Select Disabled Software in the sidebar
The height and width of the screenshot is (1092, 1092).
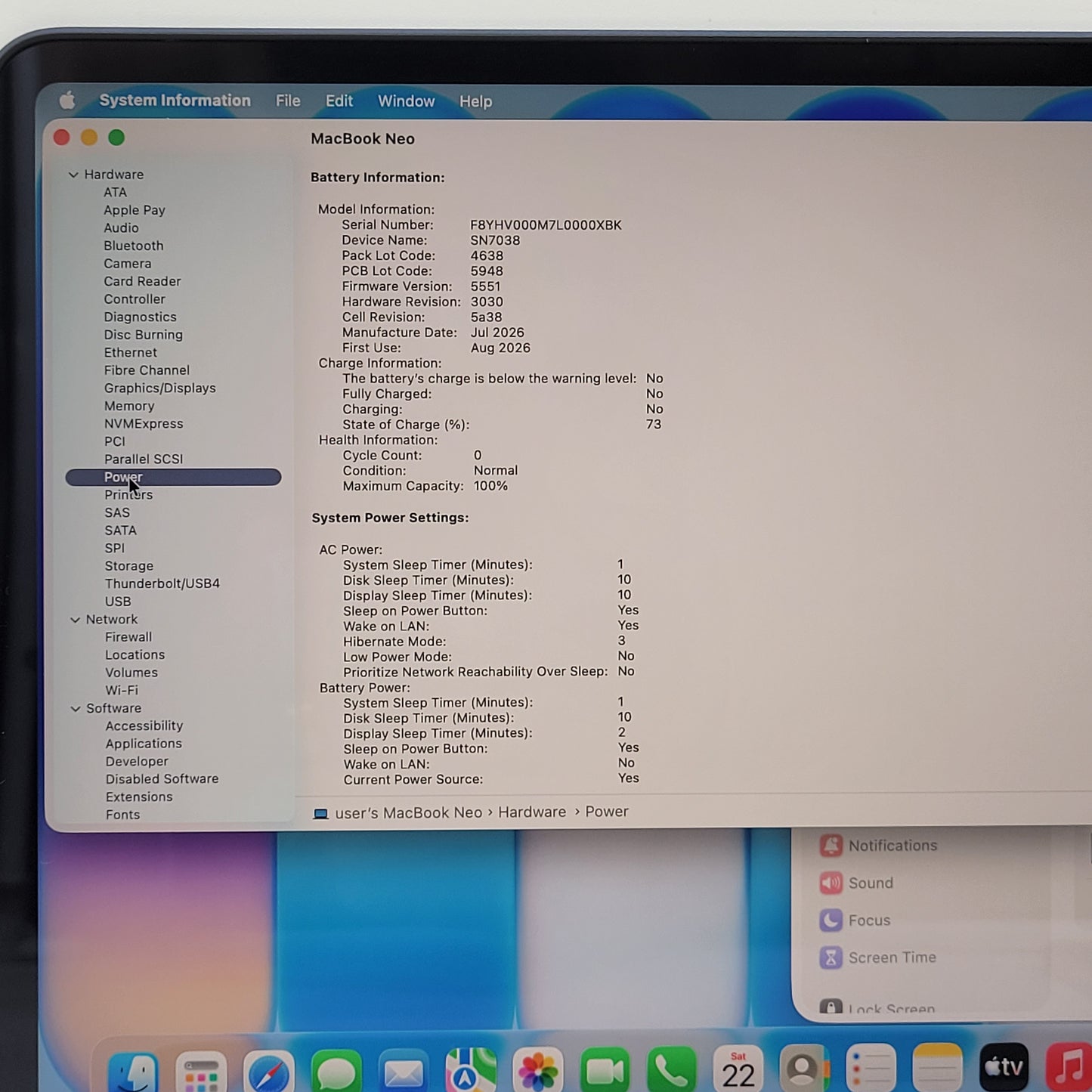162,778
